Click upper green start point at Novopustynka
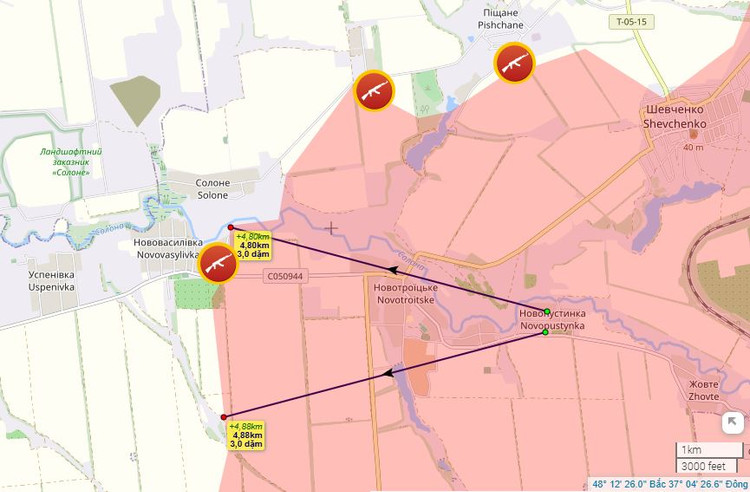 [547, 311]
